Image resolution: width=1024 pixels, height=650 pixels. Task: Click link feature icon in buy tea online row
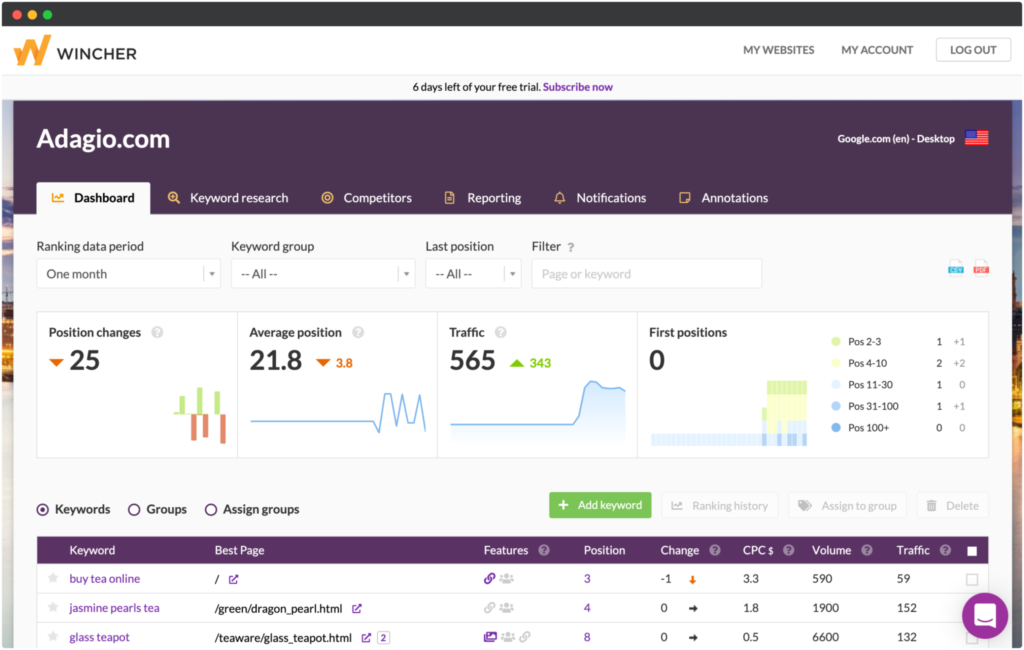[x=489, y=578]
